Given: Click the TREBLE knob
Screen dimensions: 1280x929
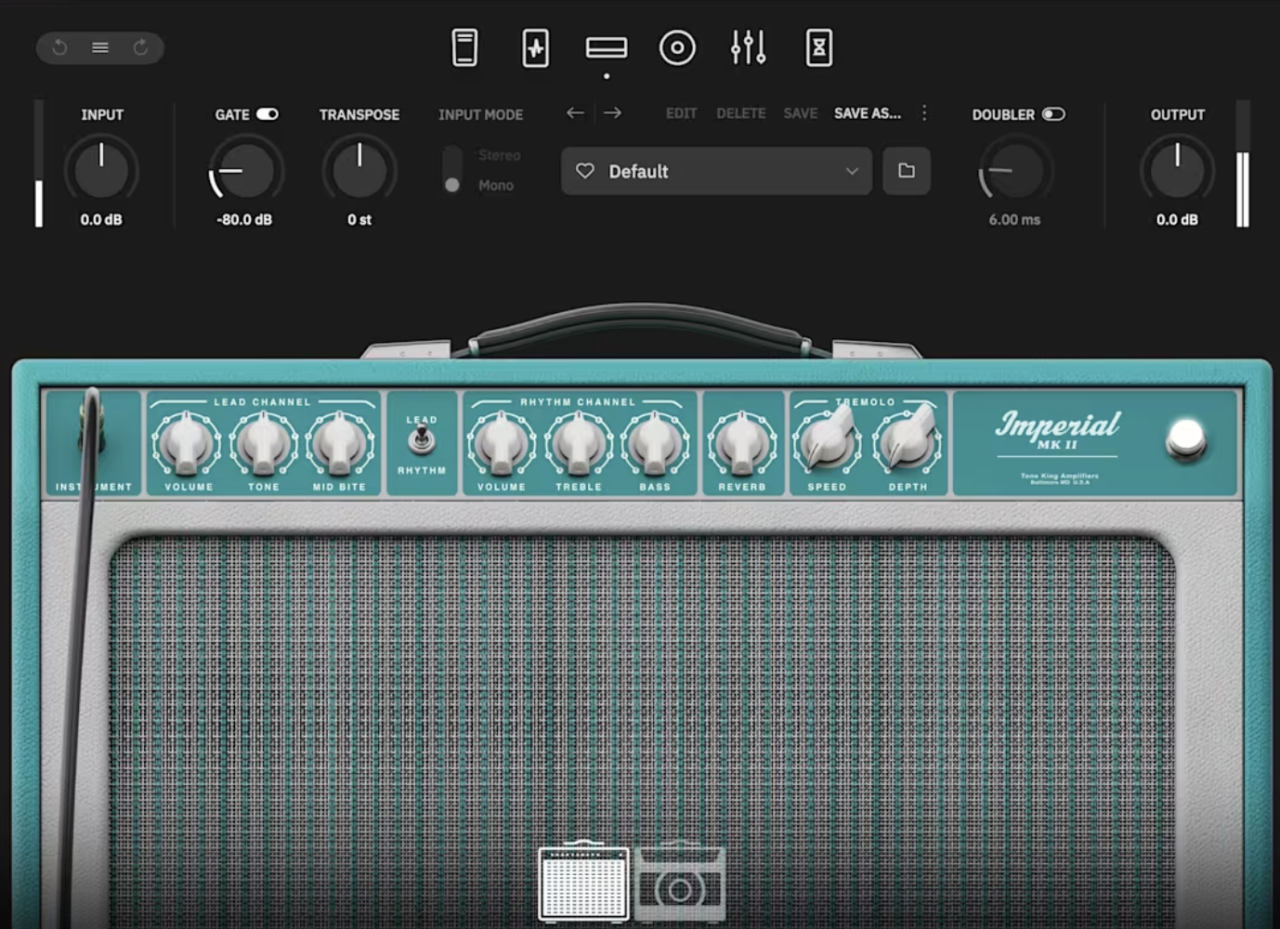Looking at the screenshot, I should pos(579,444).
